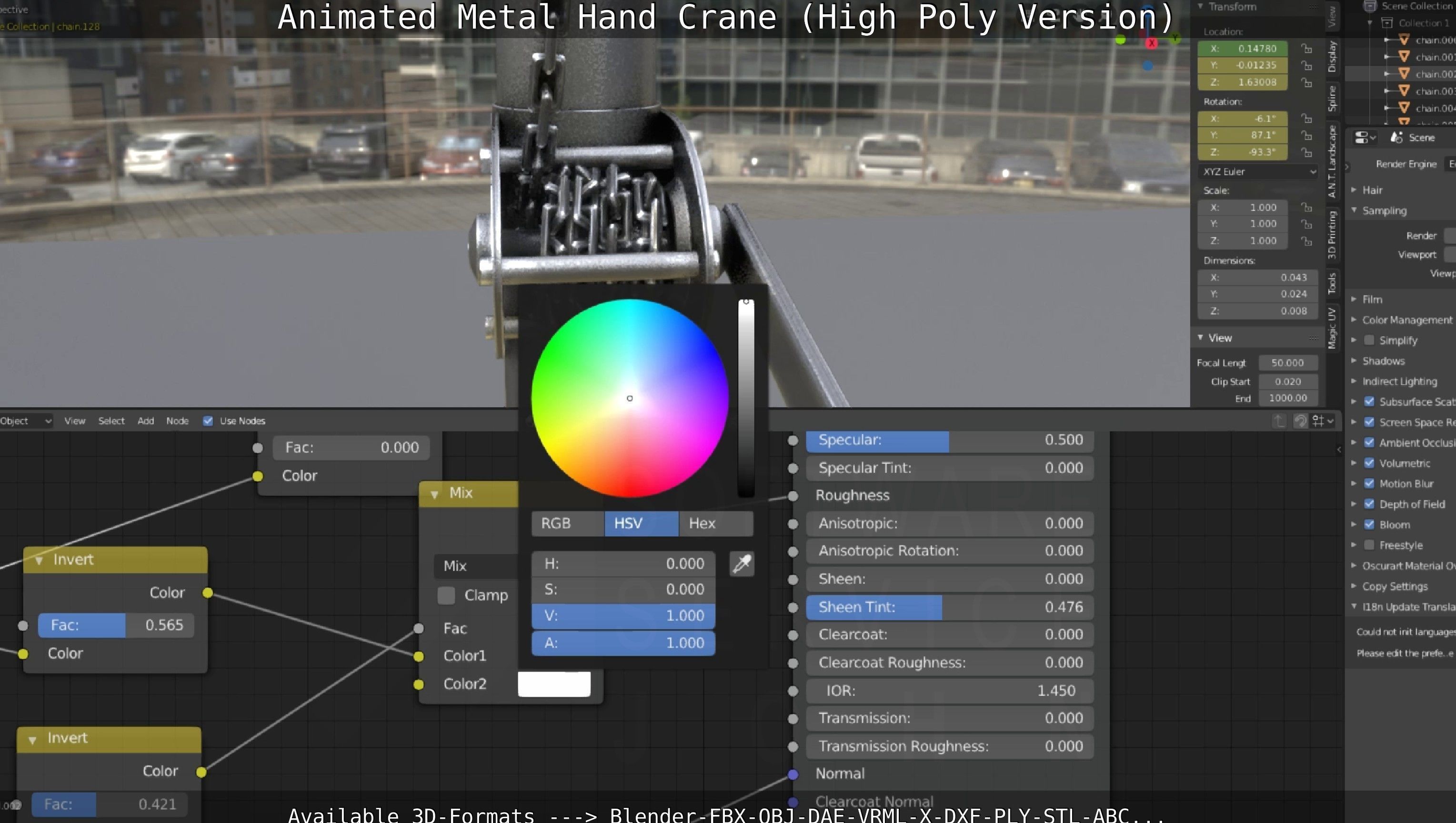Click the parent node tree arrow icon
Image resolution: width=1456 pixels, height=823 pixels.
1278,421
